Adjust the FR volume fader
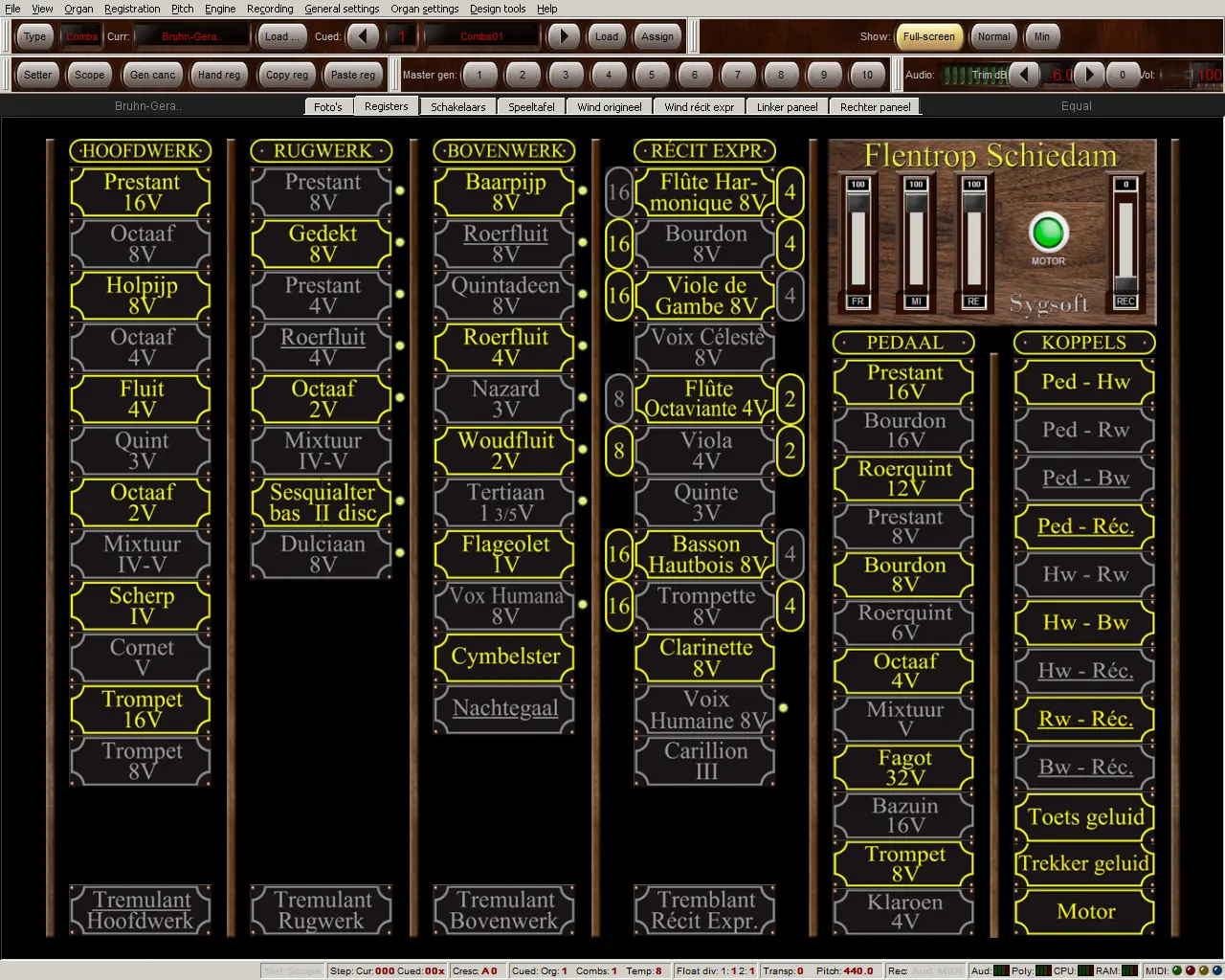Image resolution: width=1225 pixels, height=980 pixels. (x=857, y=235)
